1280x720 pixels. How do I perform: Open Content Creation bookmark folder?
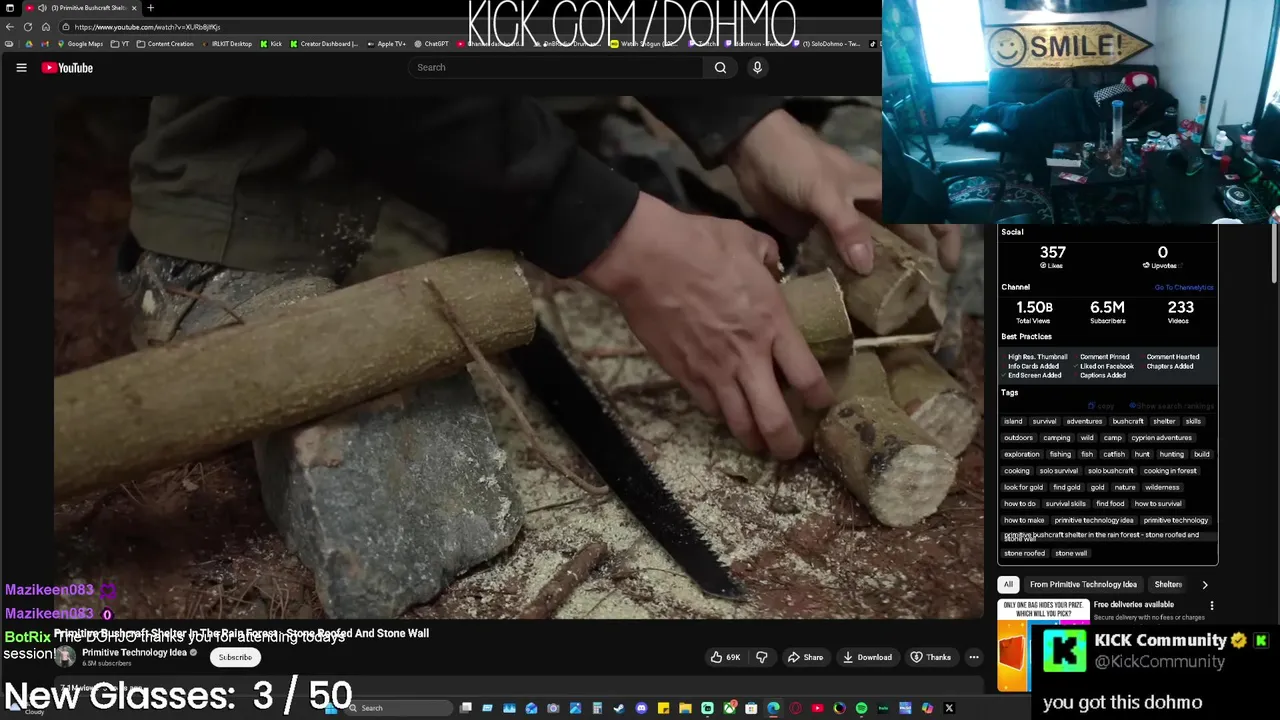165,44
